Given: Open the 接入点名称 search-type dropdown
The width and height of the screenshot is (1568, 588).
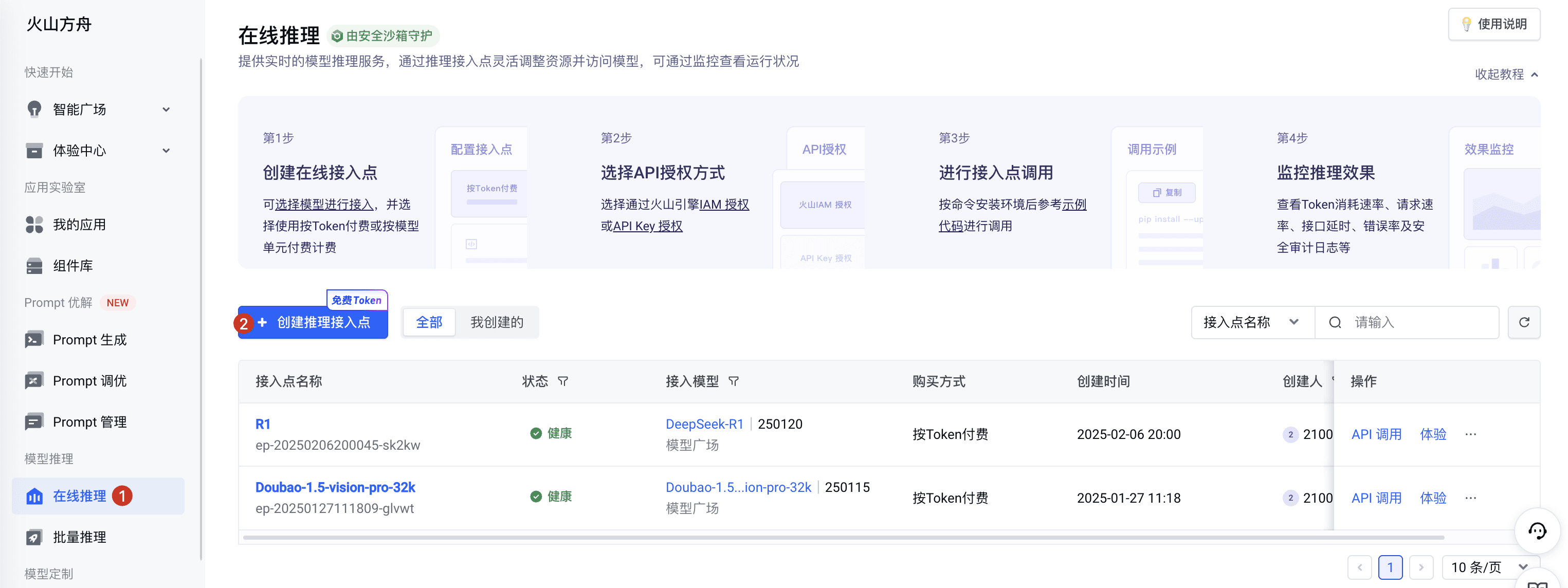Looking at the screenshot, I should (1253, 322).
